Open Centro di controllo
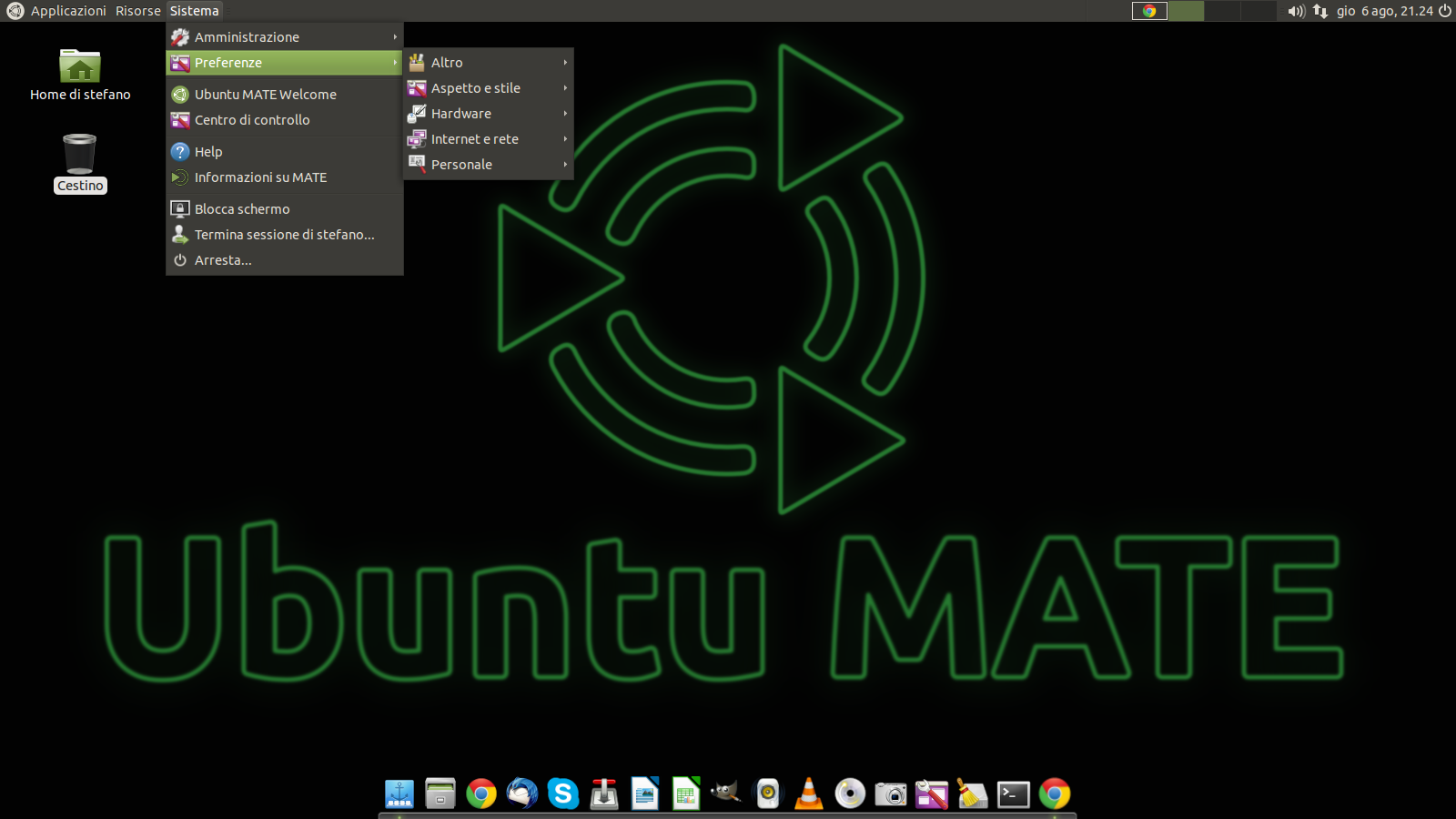 click(x=285, y=120)
